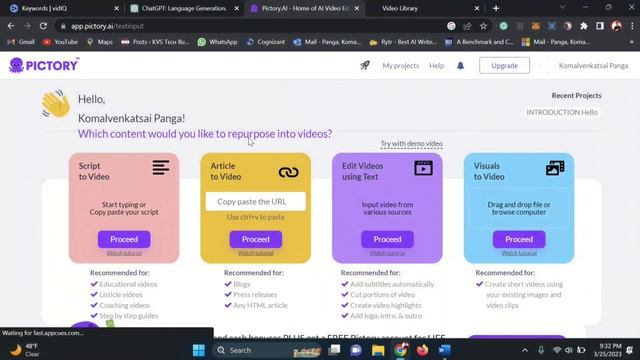Open the weather widget on the taskbar
The width and height of the screenshot is (640, 360).
tap(24, 350)
